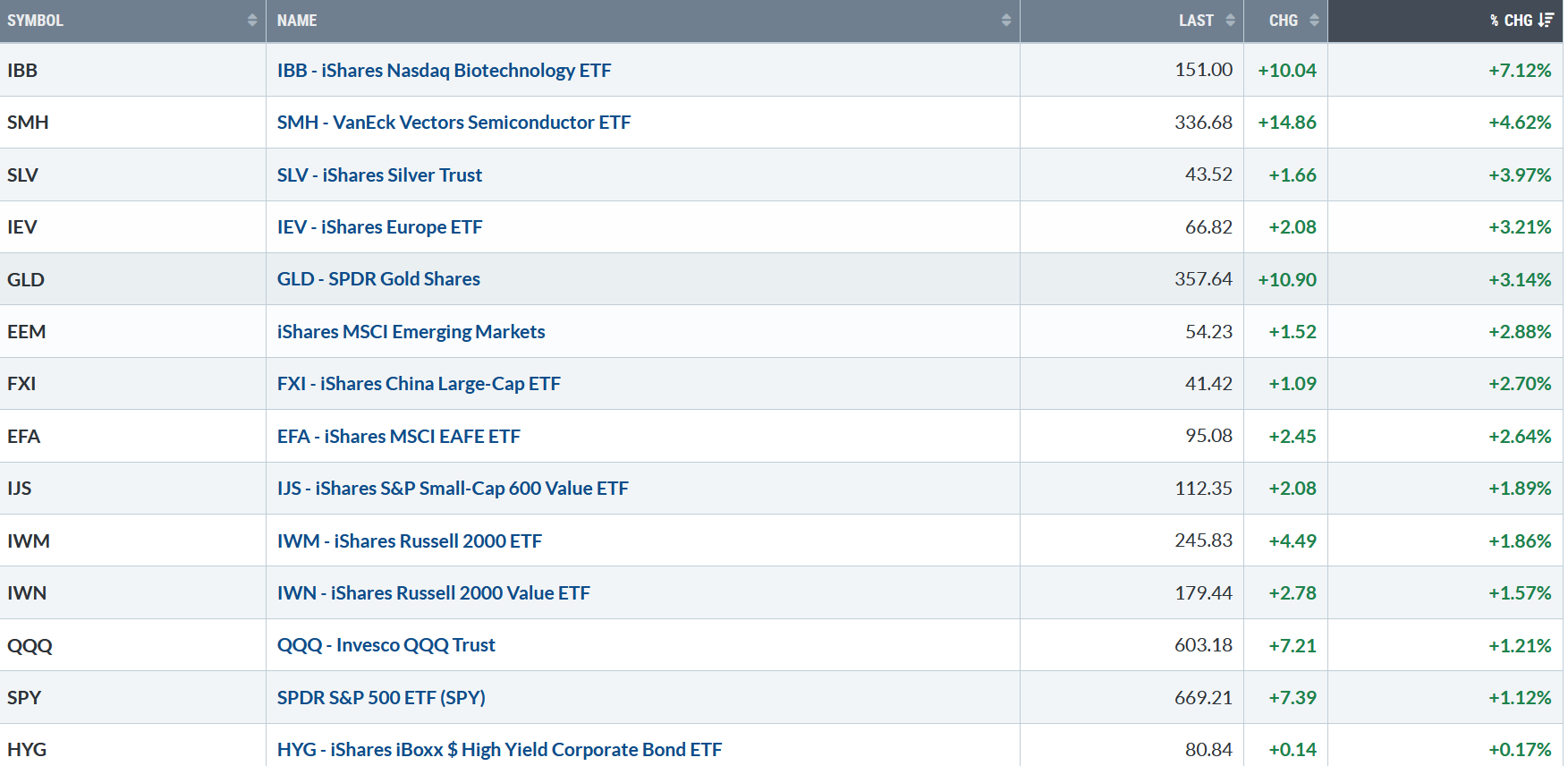
Task: Open the IBB iShares Nasdaq Biotechnology ETF link
Action: [x=444, y=71]
